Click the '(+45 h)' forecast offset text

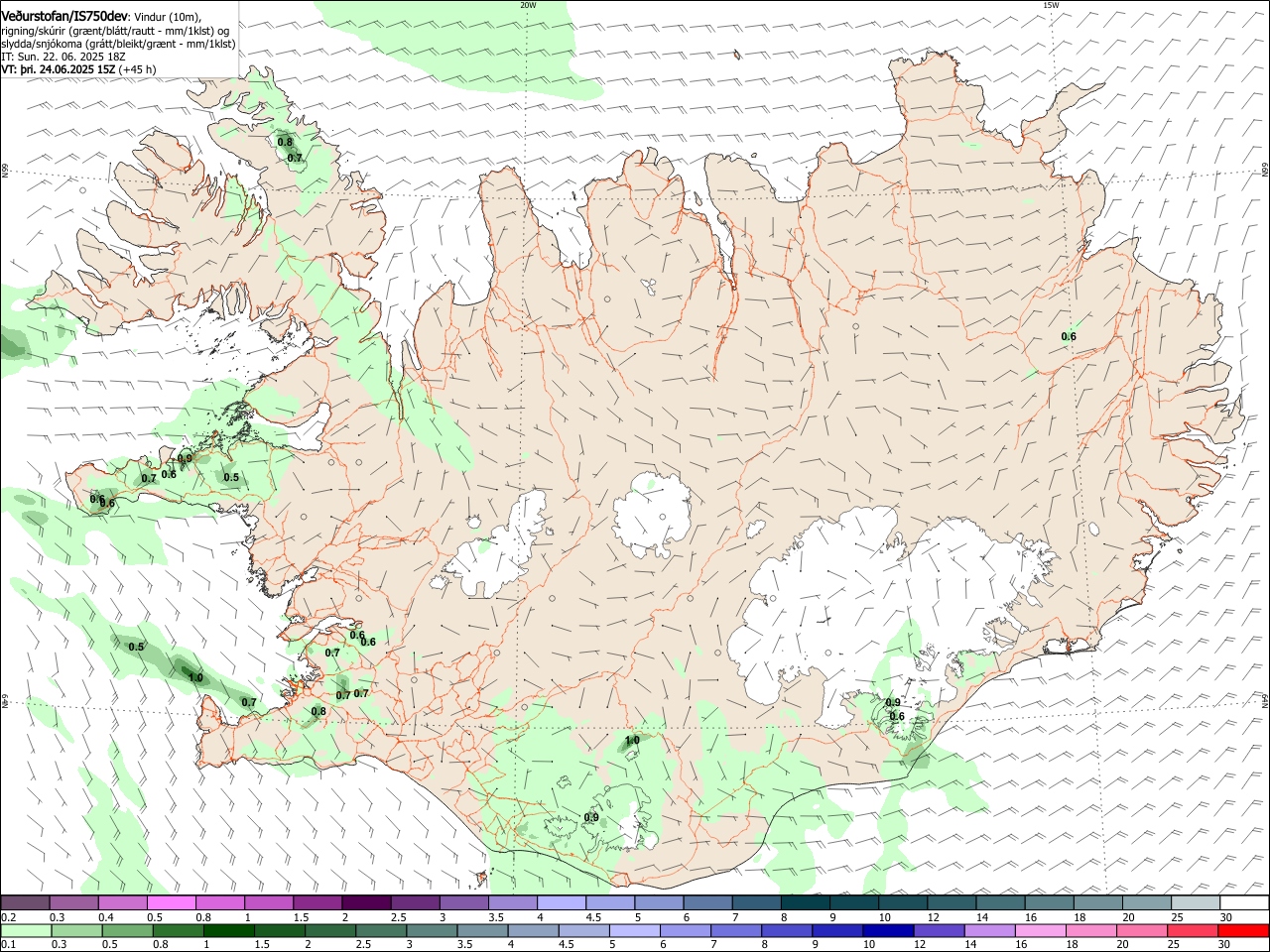point(137,69)
